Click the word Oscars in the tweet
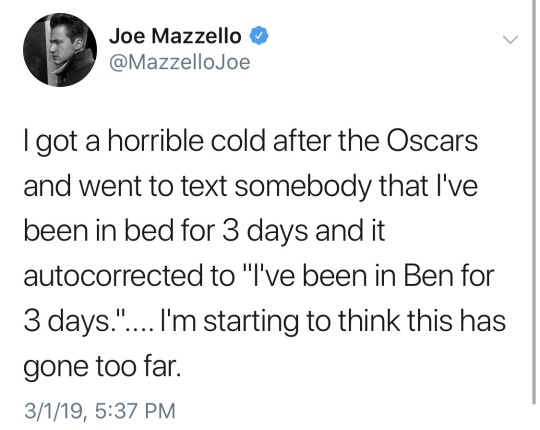This screenshot has width=540, height=430. click(432, 141)
